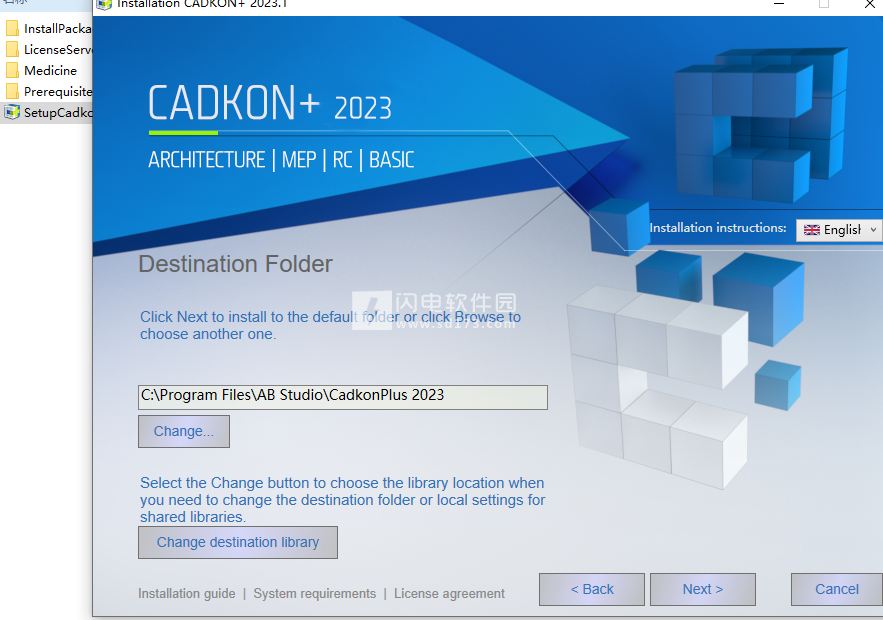Open the Installation guide link

point(187,594)
